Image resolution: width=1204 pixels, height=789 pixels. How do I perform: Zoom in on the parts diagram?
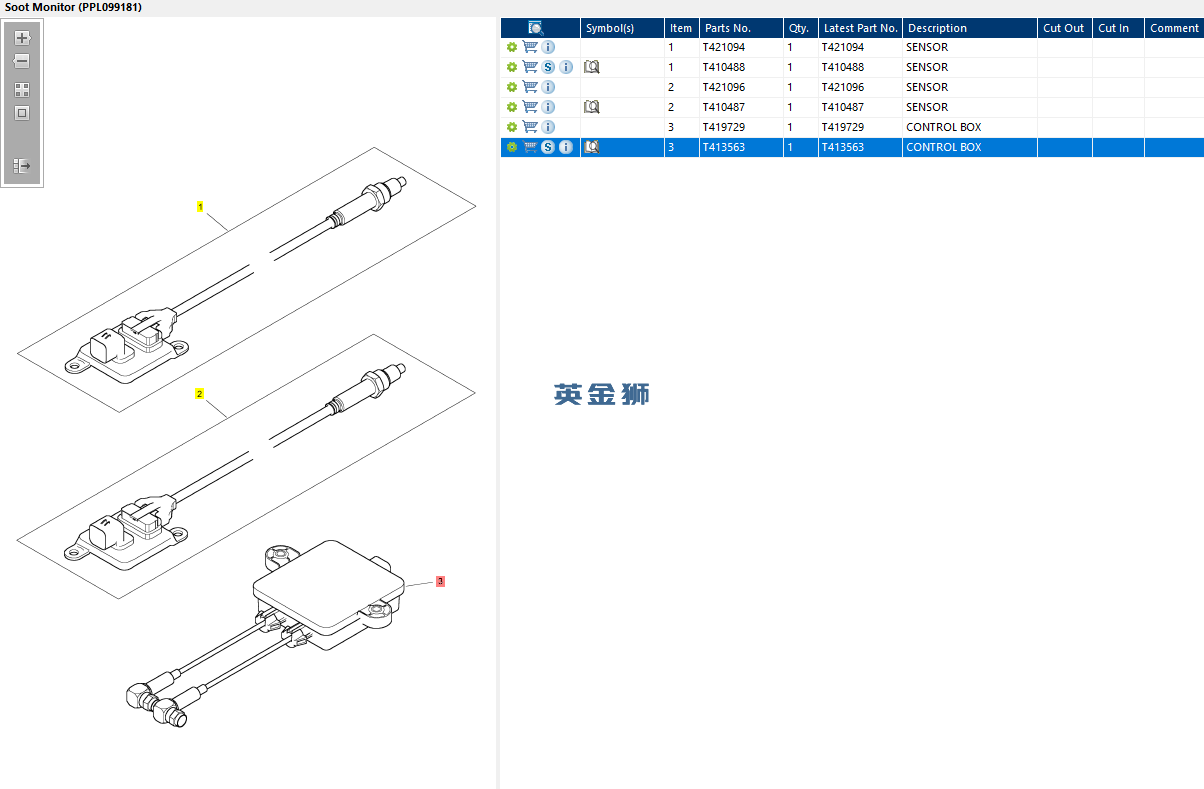coord(22,38)
